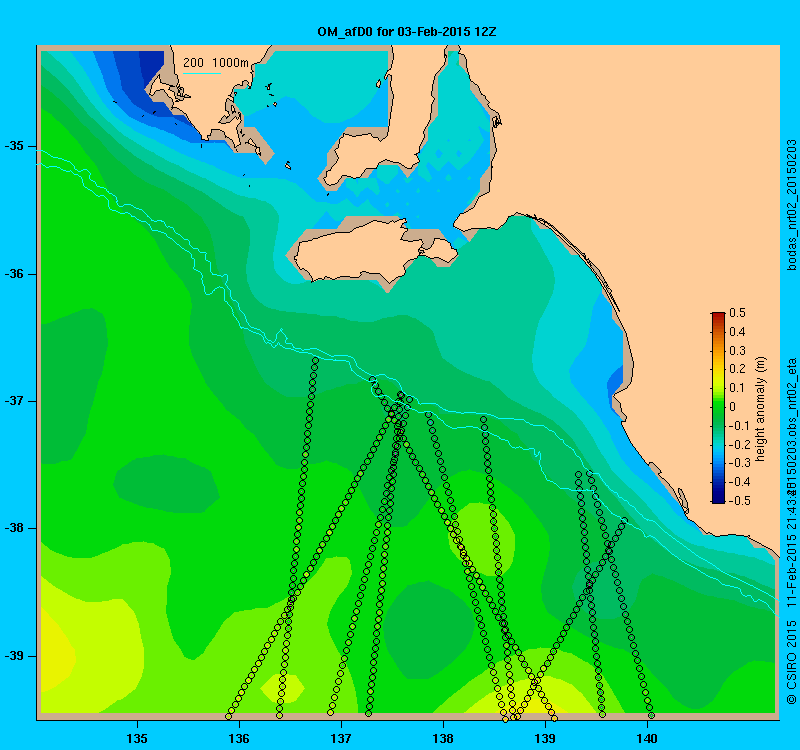Click the 'bodas_nrt02_20150203' vertical label
The image size is (800, 750).
point(791,205)
